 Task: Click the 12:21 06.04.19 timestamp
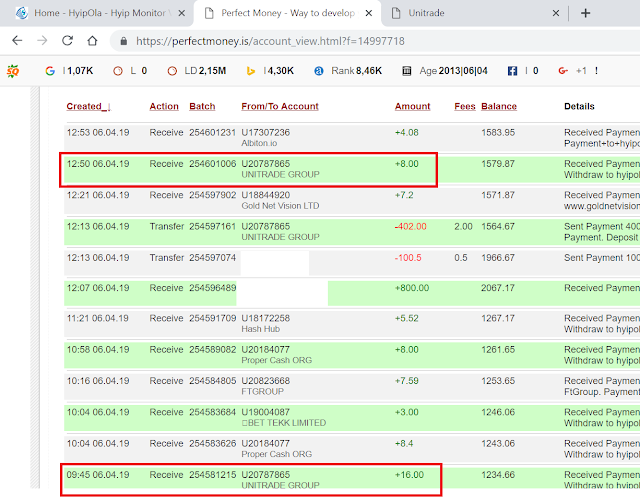[98, 195]
